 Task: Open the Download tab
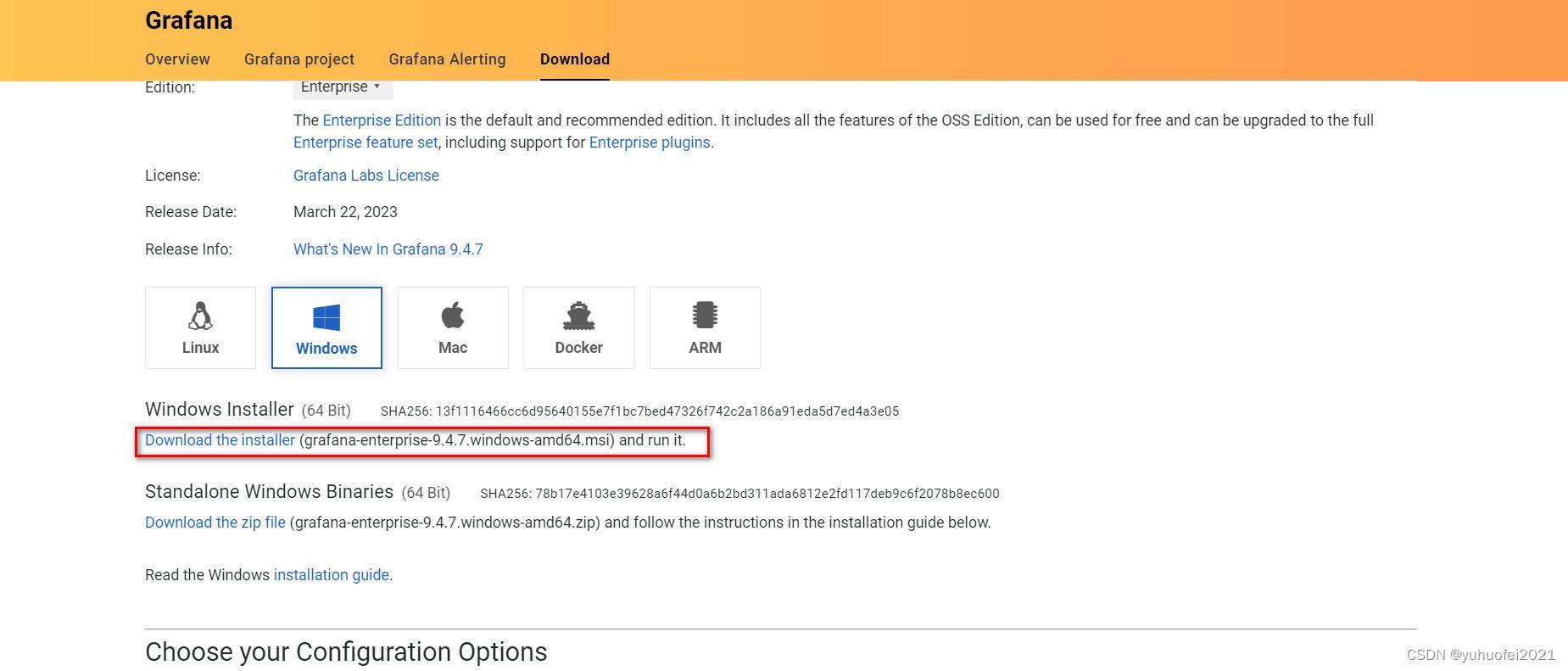(x=575, y=59)
